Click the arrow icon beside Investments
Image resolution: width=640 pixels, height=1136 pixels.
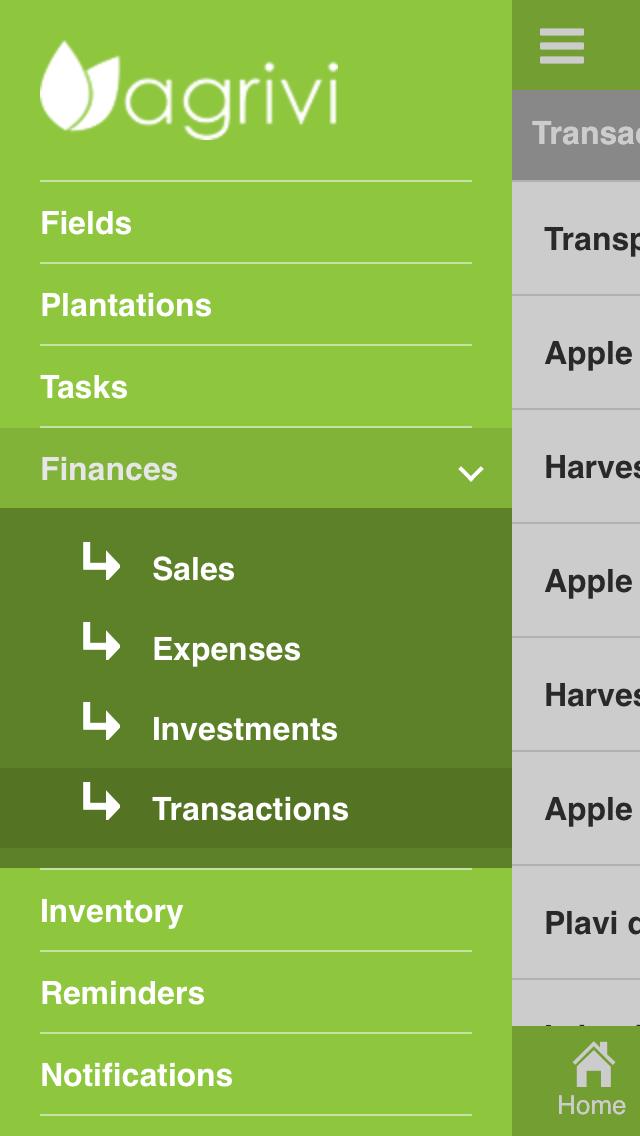[x=101, y=723]
